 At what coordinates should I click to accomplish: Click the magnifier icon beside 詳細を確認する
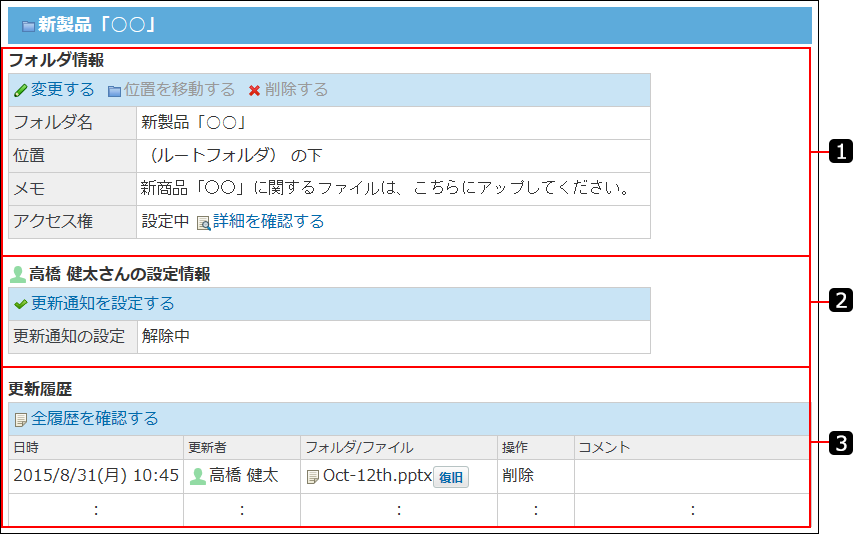click(203, 223)
